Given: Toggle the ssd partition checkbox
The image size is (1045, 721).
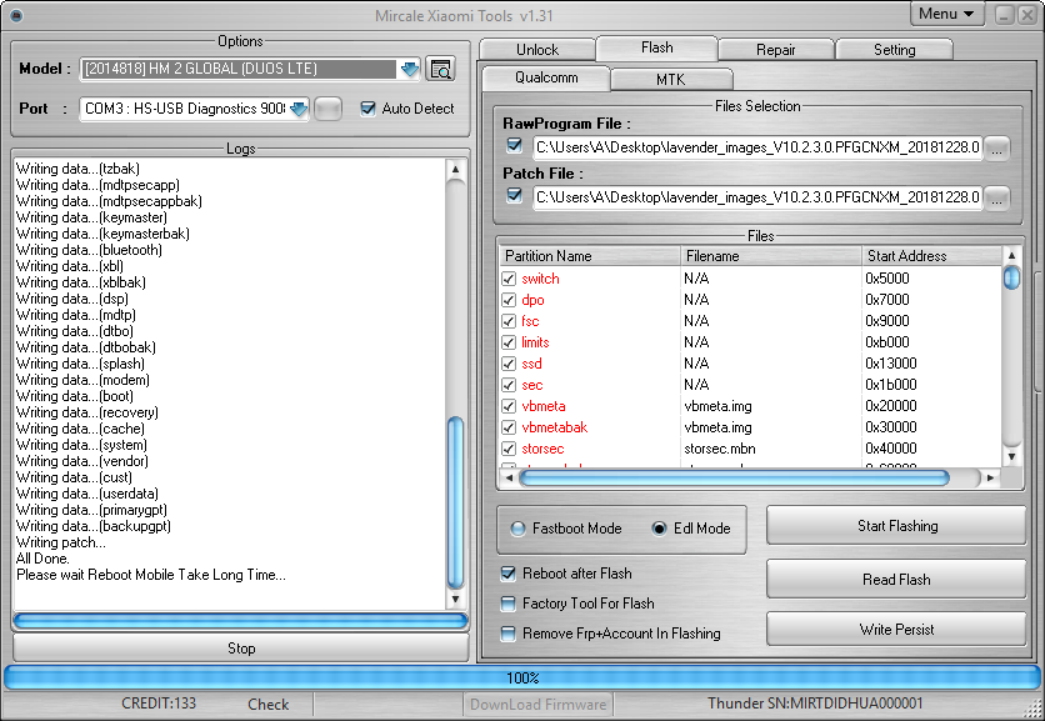Looking at the screenshot, I should 509,364.
